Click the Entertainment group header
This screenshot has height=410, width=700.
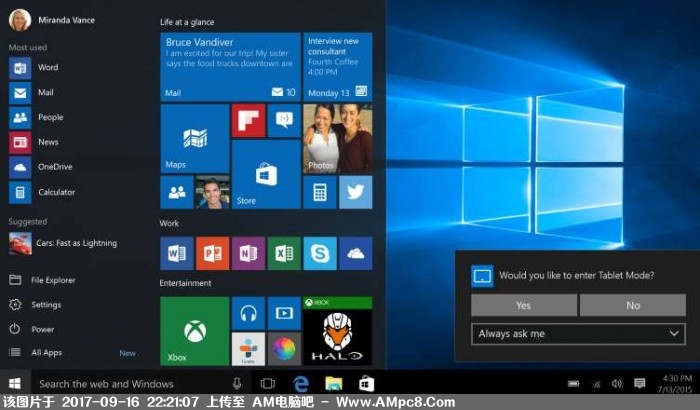click(x=185, y=283)
